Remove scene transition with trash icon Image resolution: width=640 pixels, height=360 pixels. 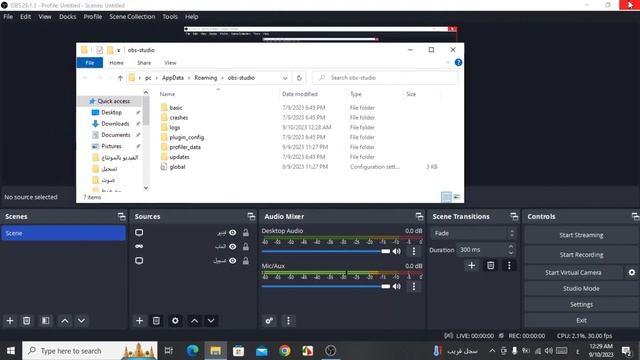[491, 265]
